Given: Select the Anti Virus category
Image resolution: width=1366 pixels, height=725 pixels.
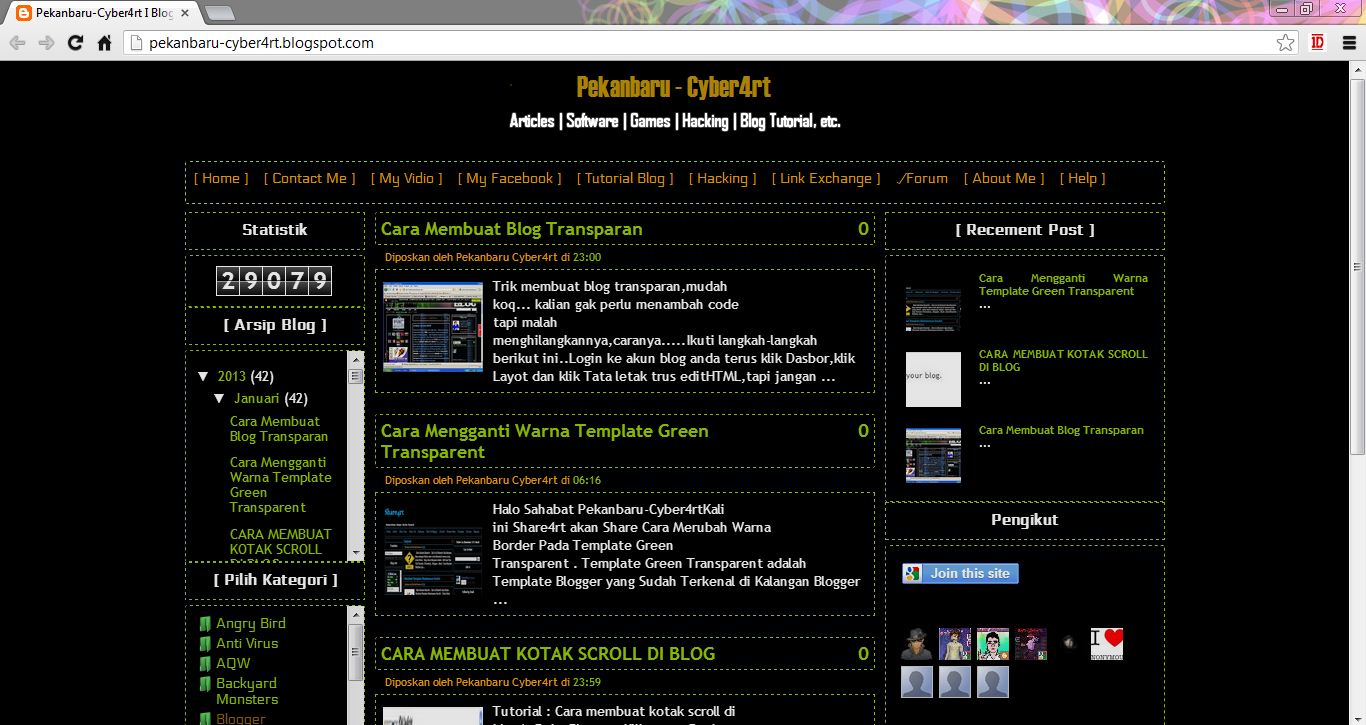Looking at the screenshot, I should pos(247,643).
